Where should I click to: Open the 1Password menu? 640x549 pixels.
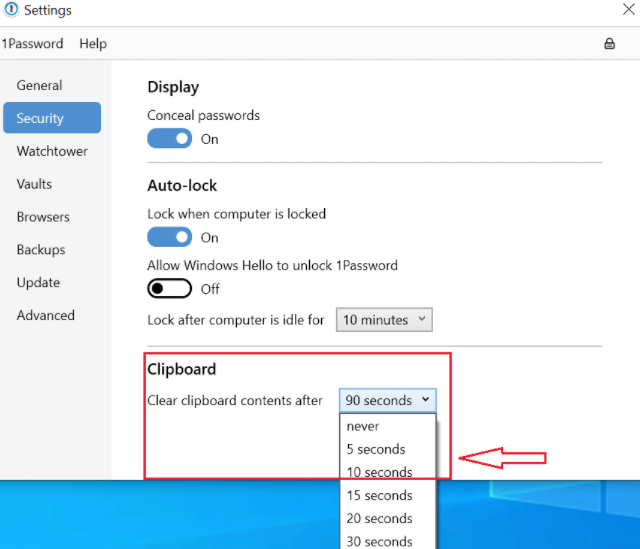pyautogui.click(x=32, y=44)
